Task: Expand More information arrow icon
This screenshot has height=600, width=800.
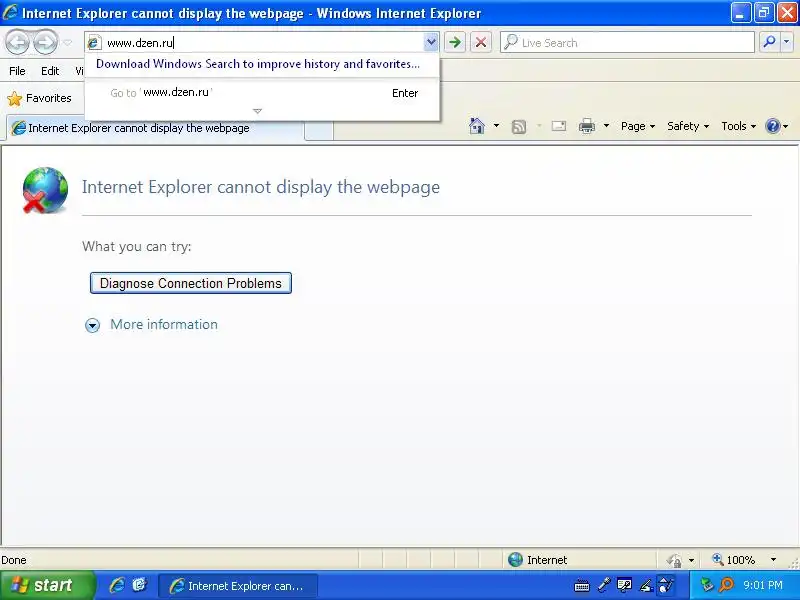Action: pos(92,325)
